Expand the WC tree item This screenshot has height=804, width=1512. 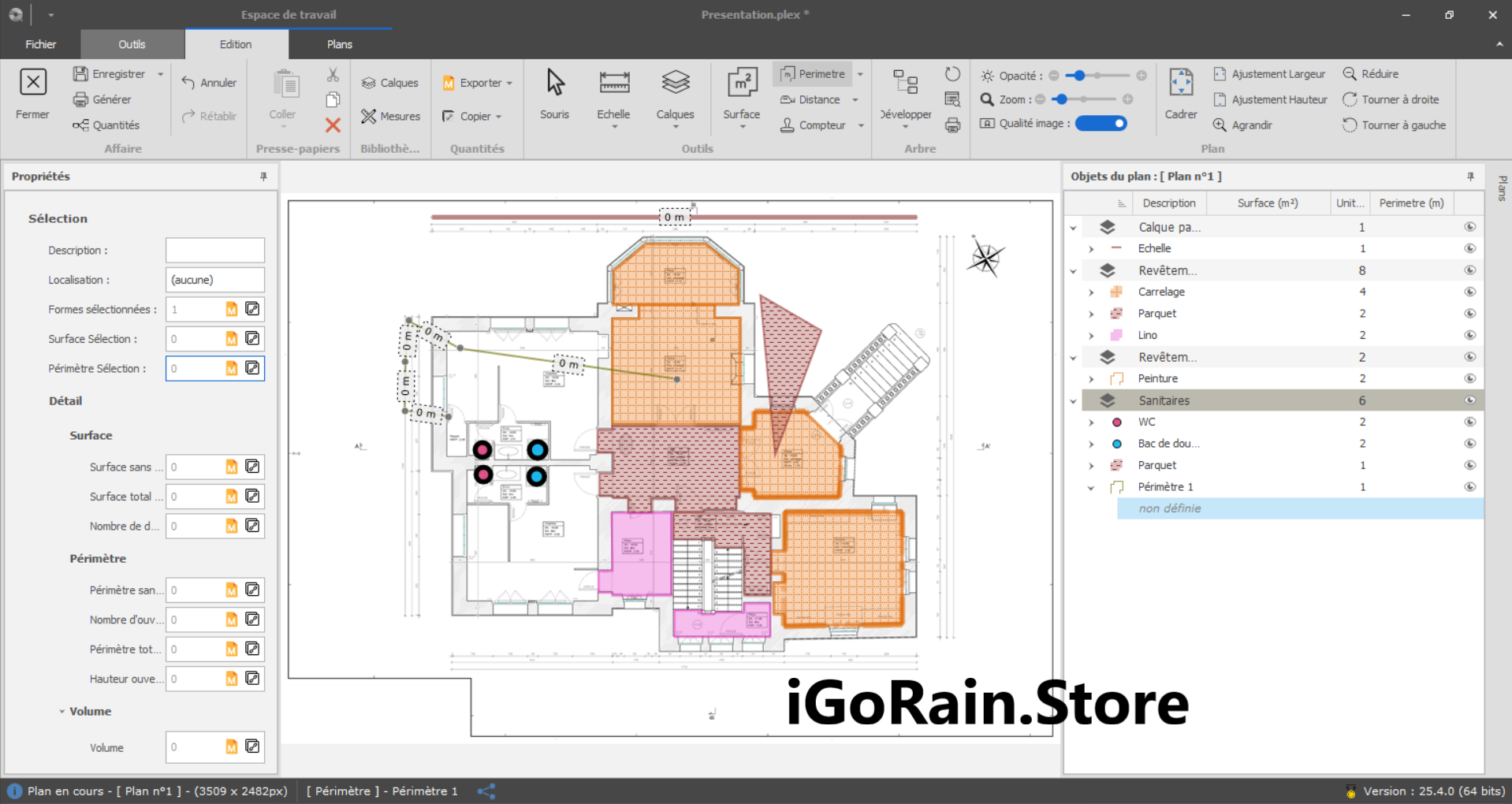point(1091,422)
